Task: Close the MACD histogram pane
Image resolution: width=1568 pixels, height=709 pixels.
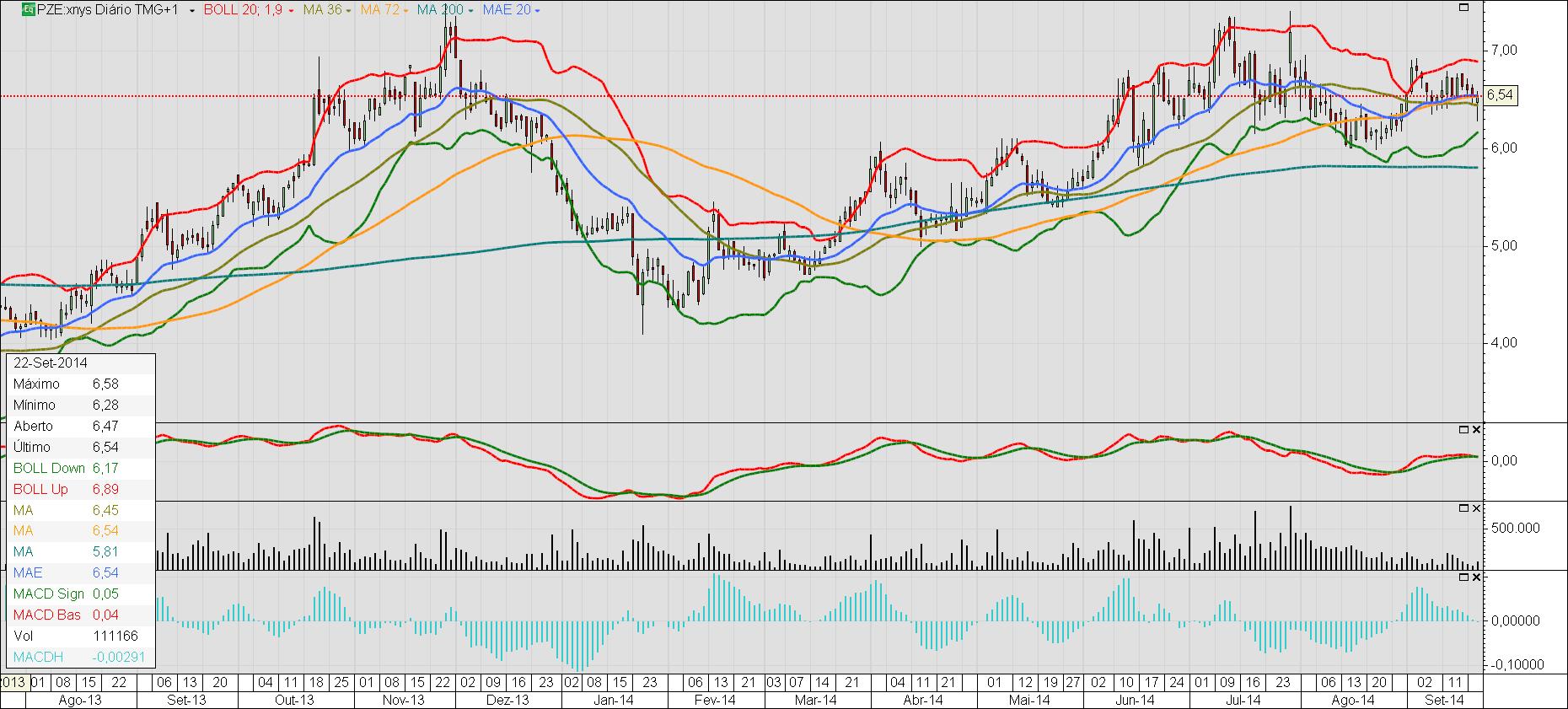Action: pos(1476,577)
